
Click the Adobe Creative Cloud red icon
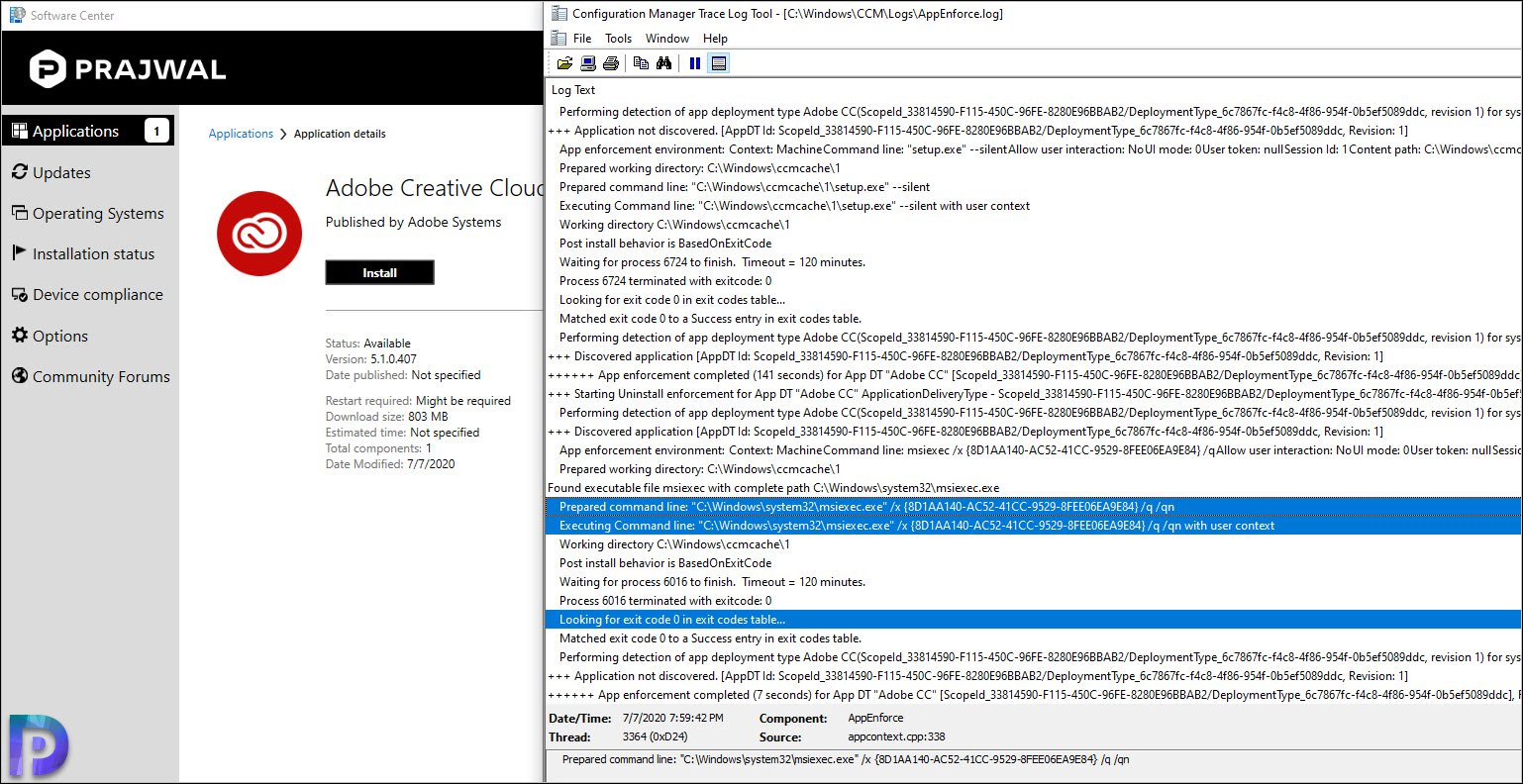(x=259, y=235)
